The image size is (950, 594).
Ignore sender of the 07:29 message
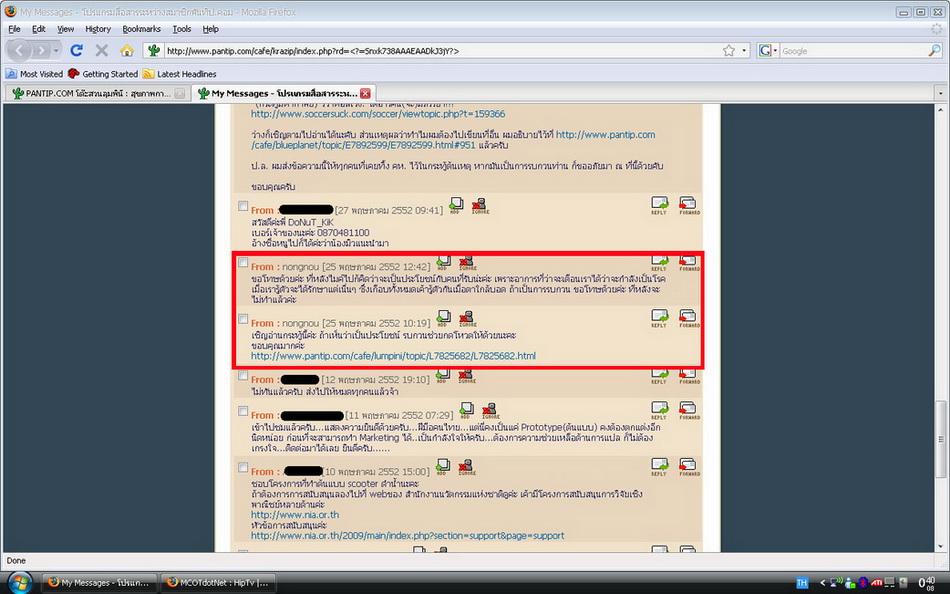(490, 410)
